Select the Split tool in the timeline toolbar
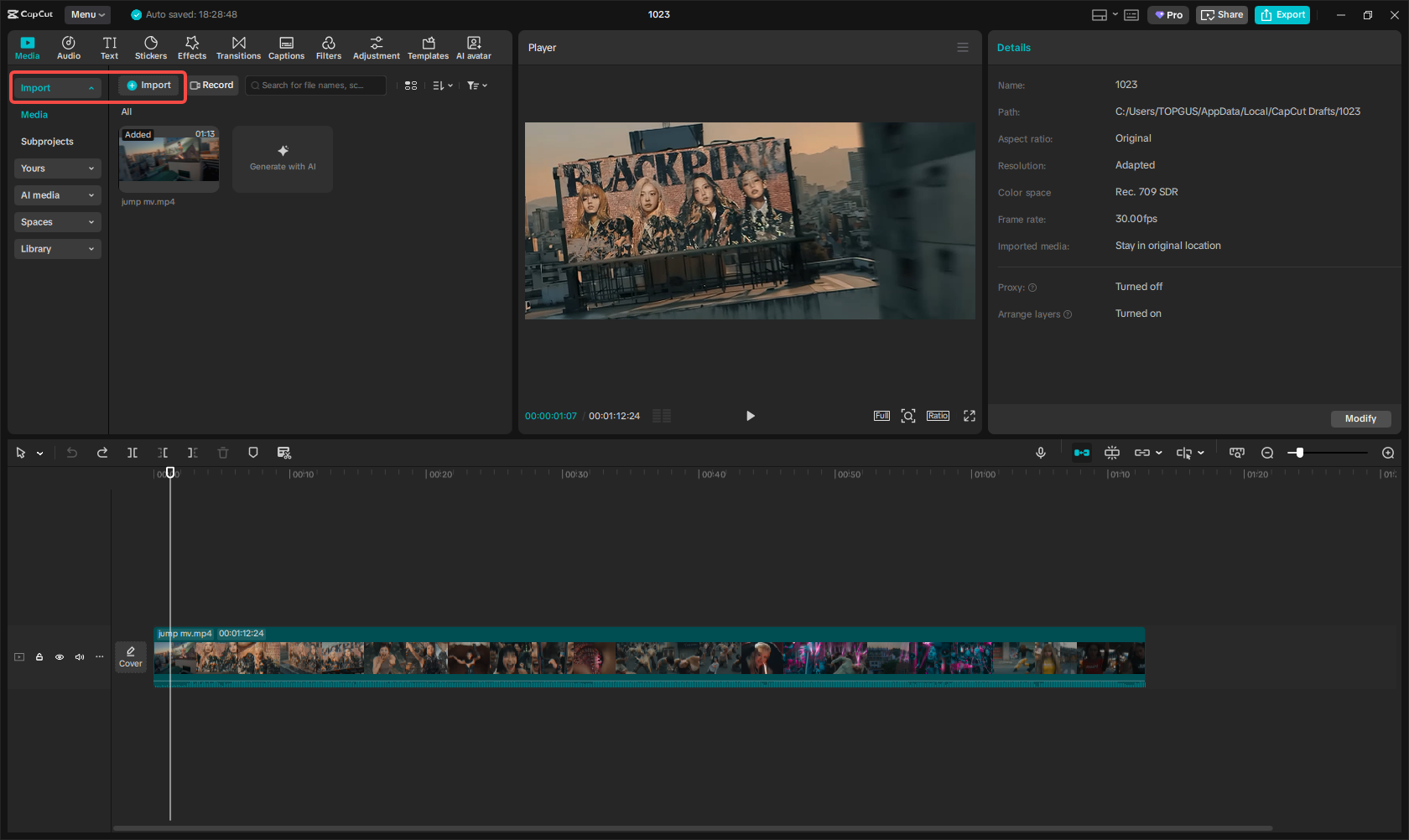Viewport: 1409px width, 840px height. point(132,453)
